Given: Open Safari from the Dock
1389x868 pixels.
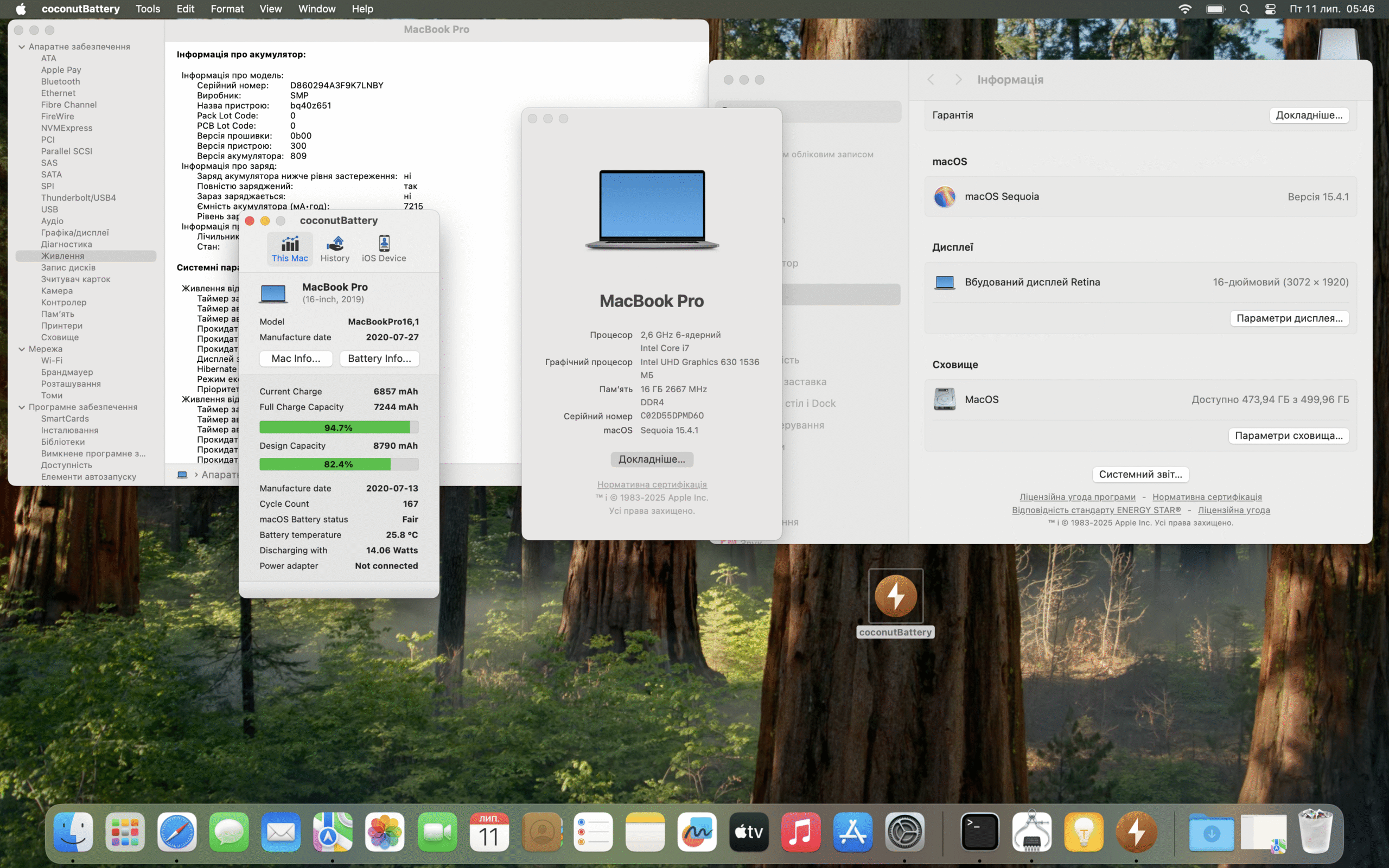Looking at the screenshot, I should pyautogui.click(x=177, y=832).
